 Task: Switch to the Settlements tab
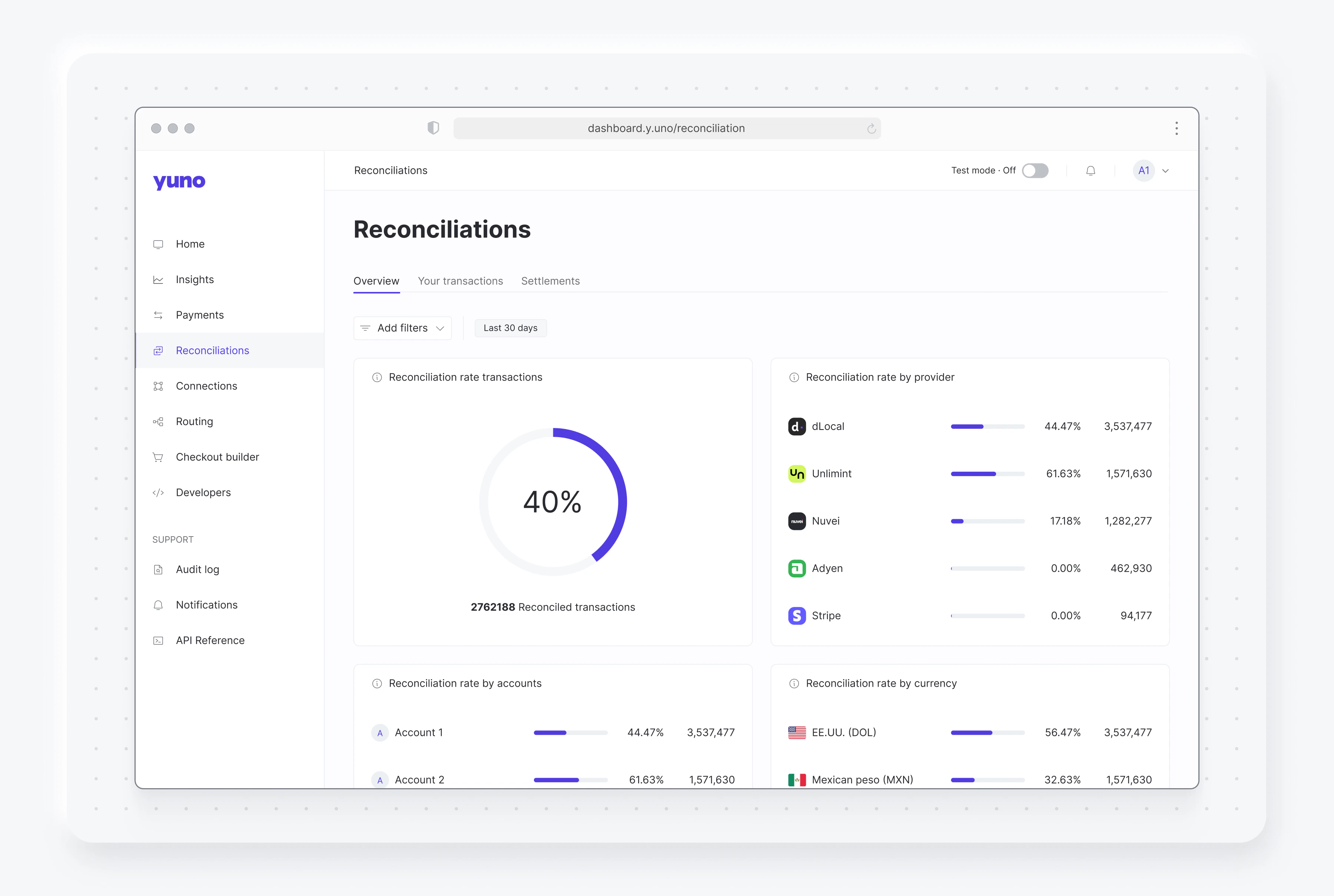pos(550,281)
